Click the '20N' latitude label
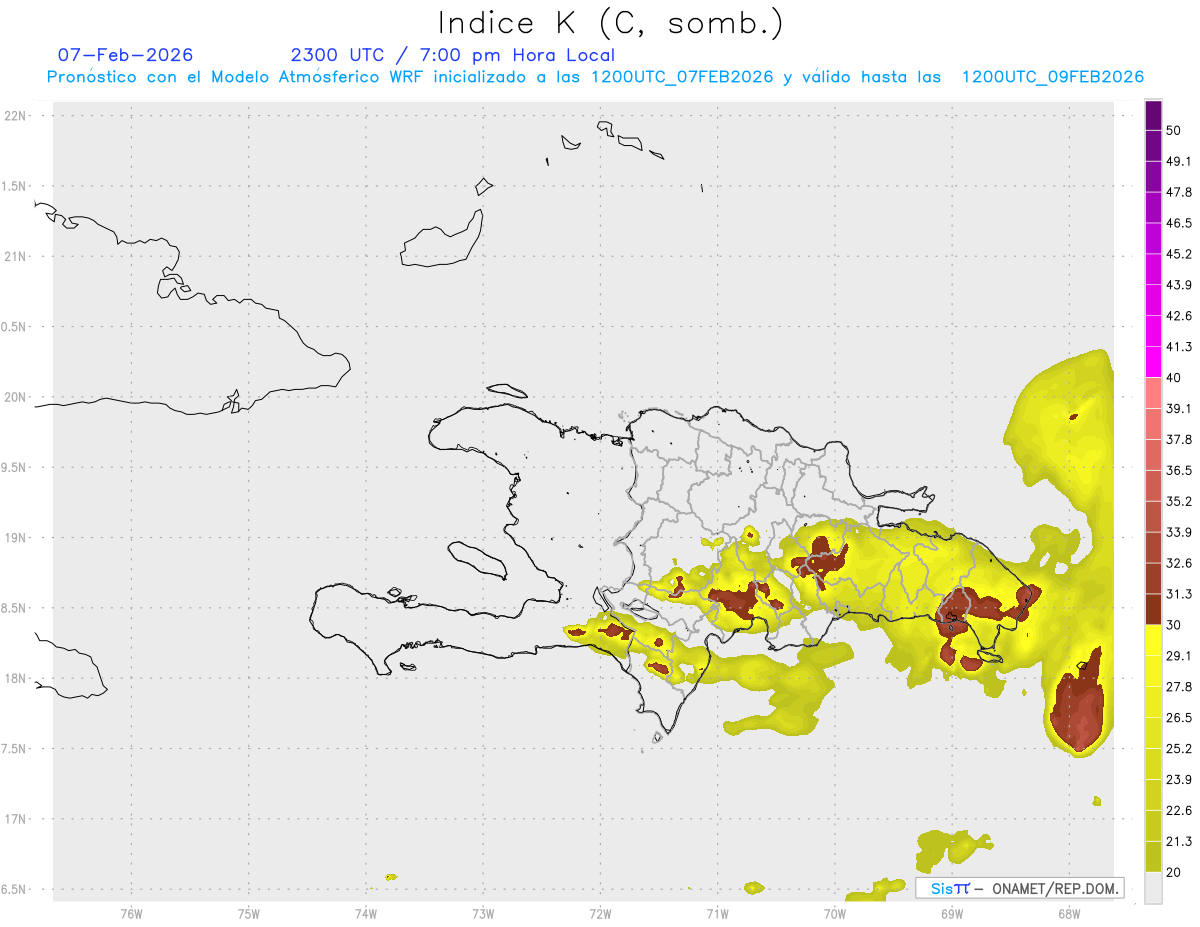Image resolution: width=1200 pixels, height=927 pixels. [17, 397]
